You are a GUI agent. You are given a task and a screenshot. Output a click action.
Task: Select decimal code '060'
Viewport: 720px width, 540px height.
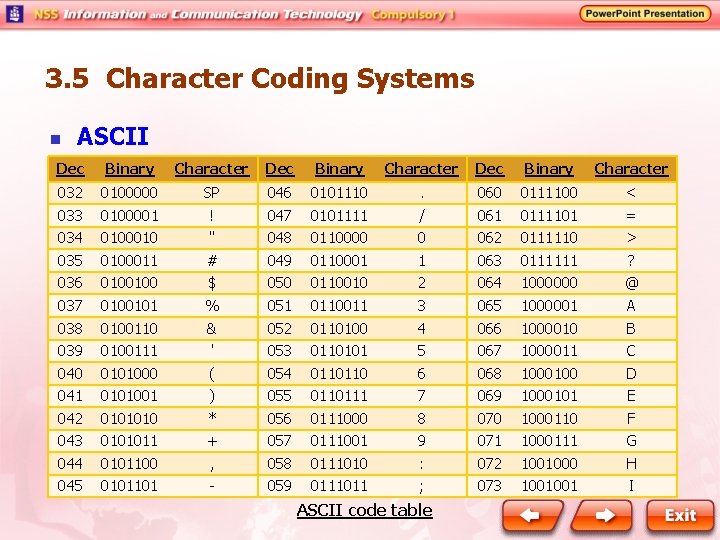pyautogui.click(x=489, y=193)
